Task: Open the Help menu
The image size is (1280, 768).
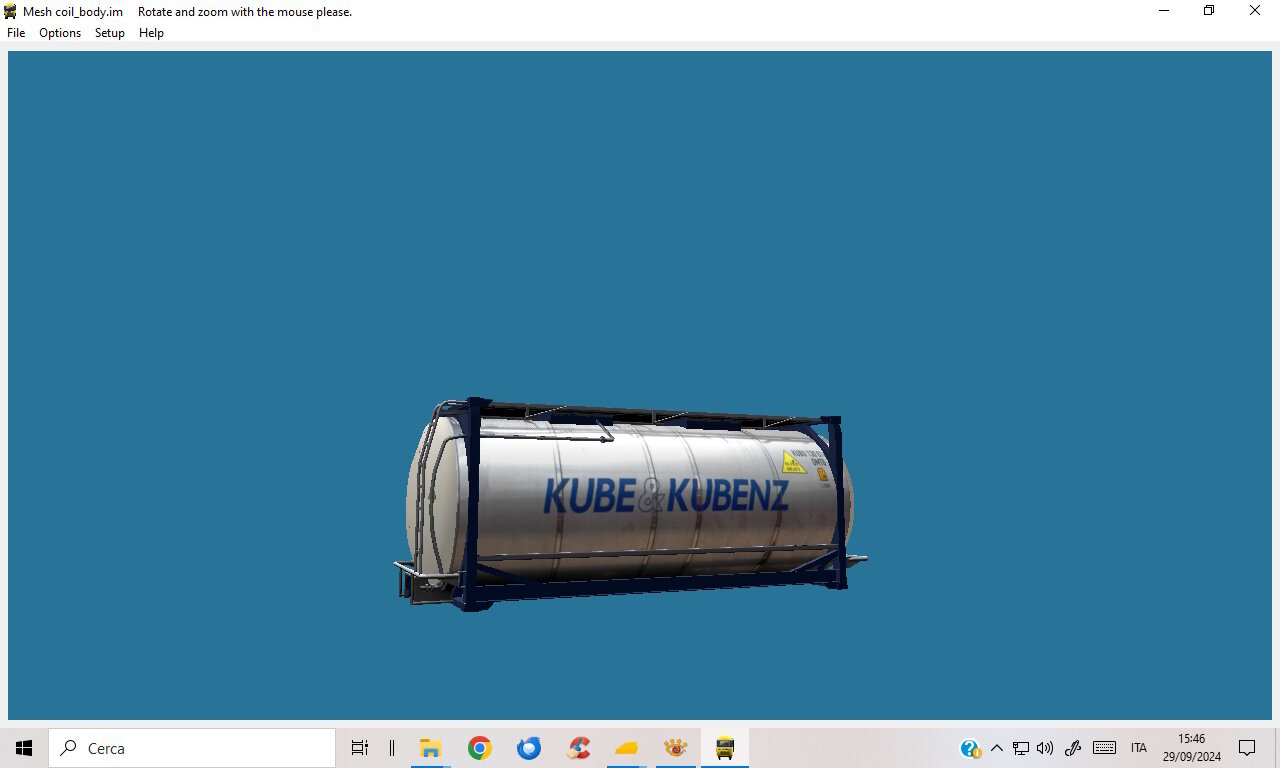Action: (151, 33)
